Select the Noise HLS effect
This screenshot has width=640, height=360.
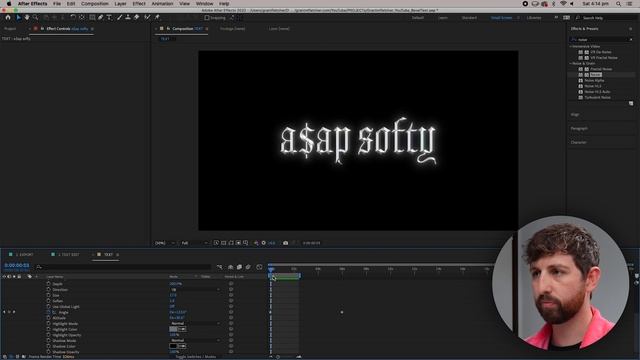coord(593,87)
